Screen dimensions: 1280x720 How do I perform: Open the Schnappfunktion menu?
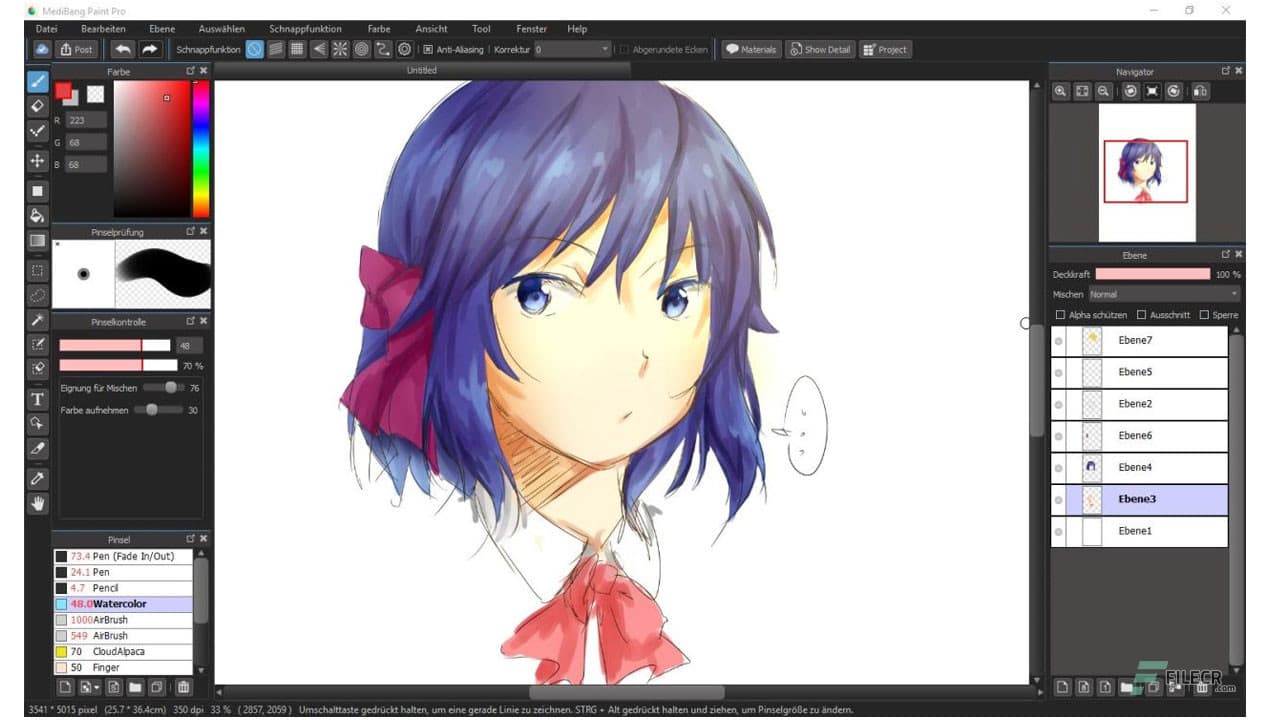pos(305,28)
